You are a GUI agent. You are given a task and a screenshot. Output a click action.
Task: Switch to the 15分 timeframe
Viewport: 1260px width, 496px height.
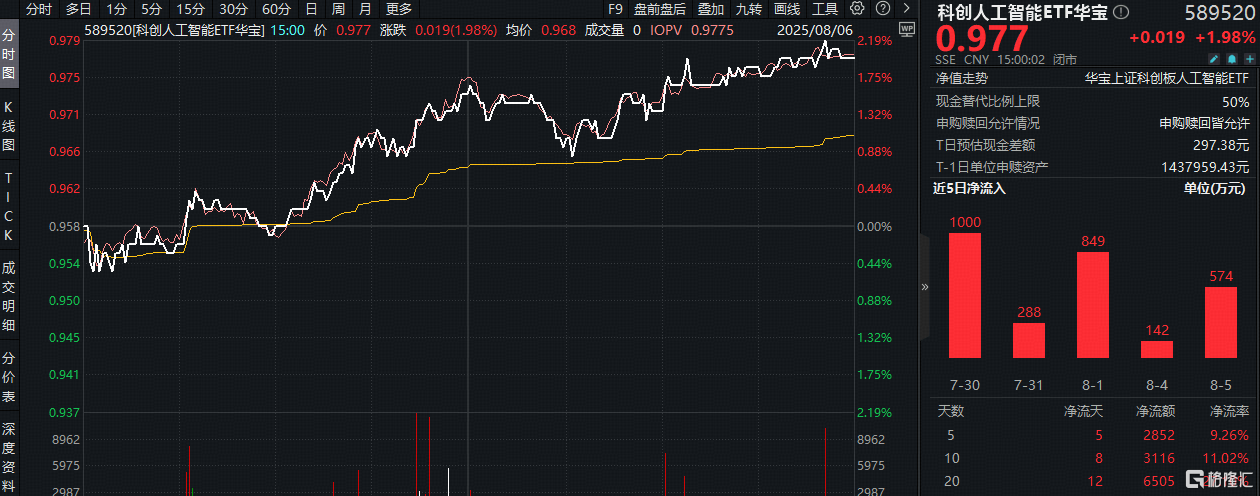190,9
